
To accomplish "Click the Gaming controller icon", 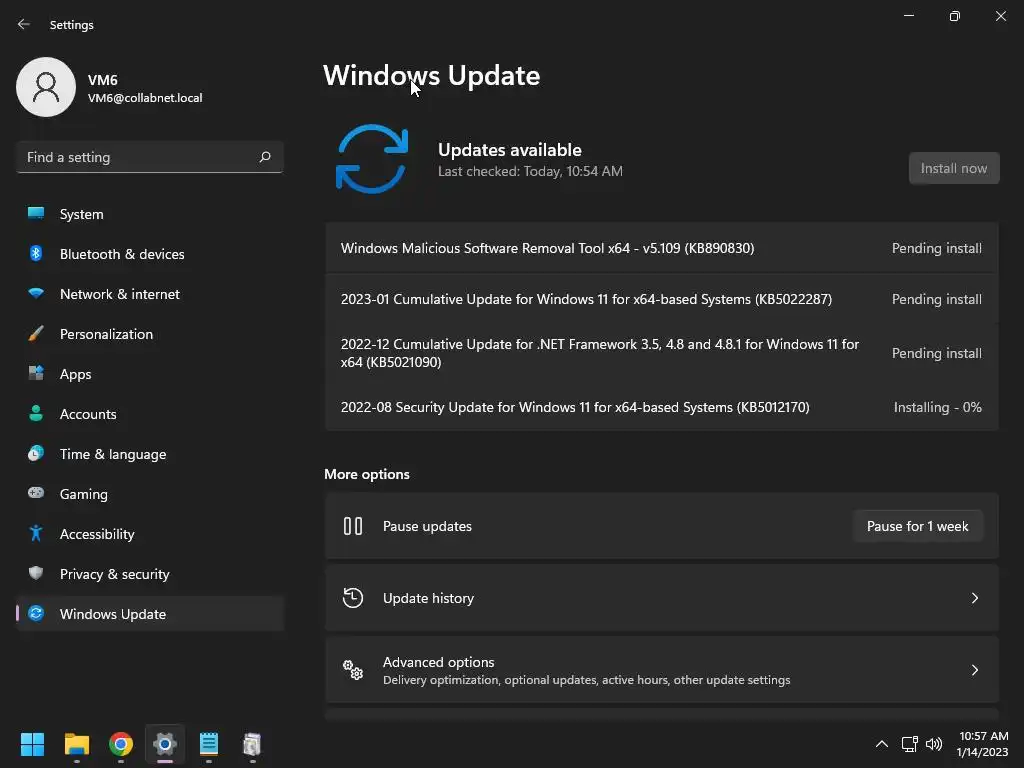I will (x=36, y=493).
